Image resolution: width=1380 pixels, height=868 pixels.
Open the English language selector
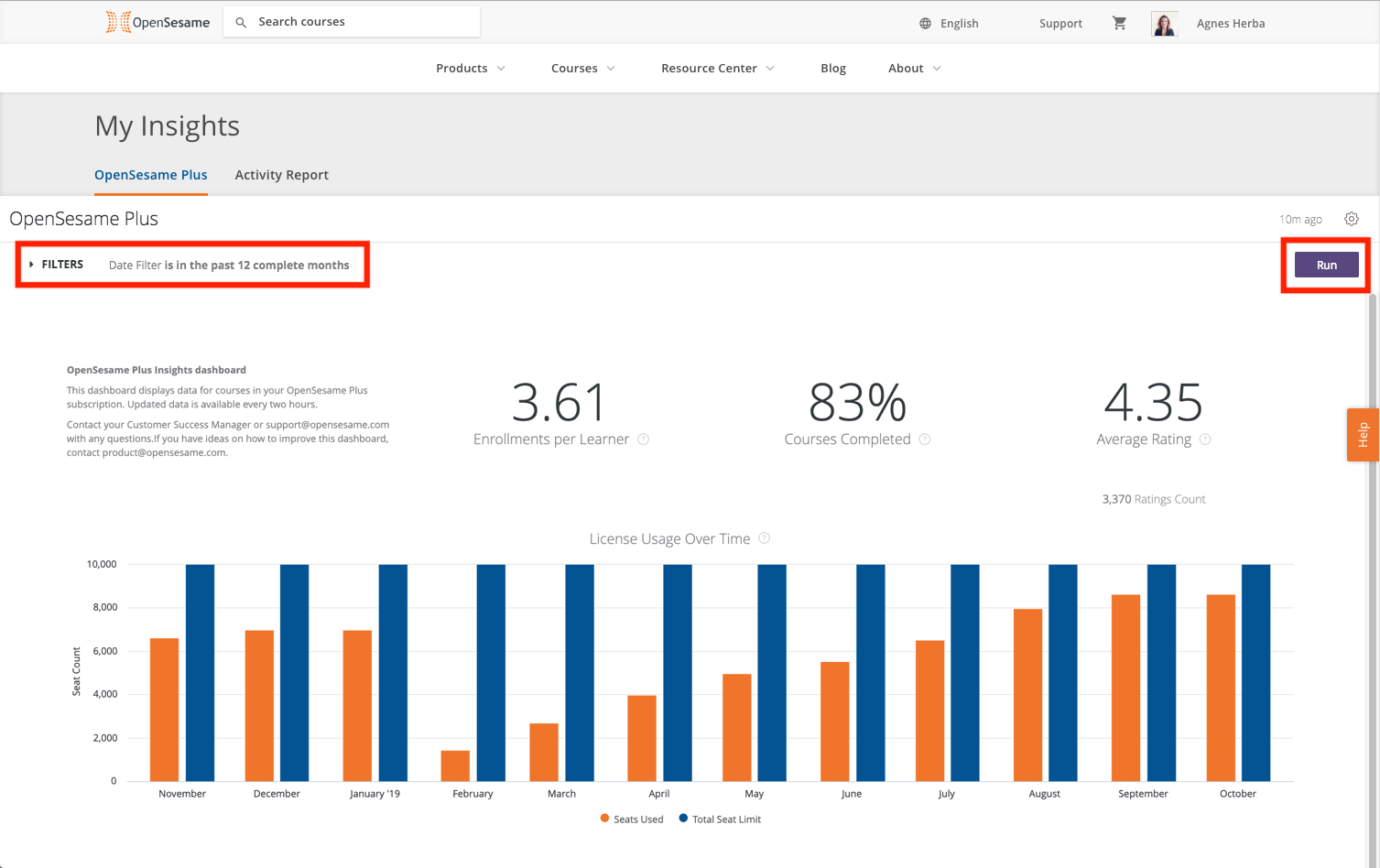tap(959, 24)
